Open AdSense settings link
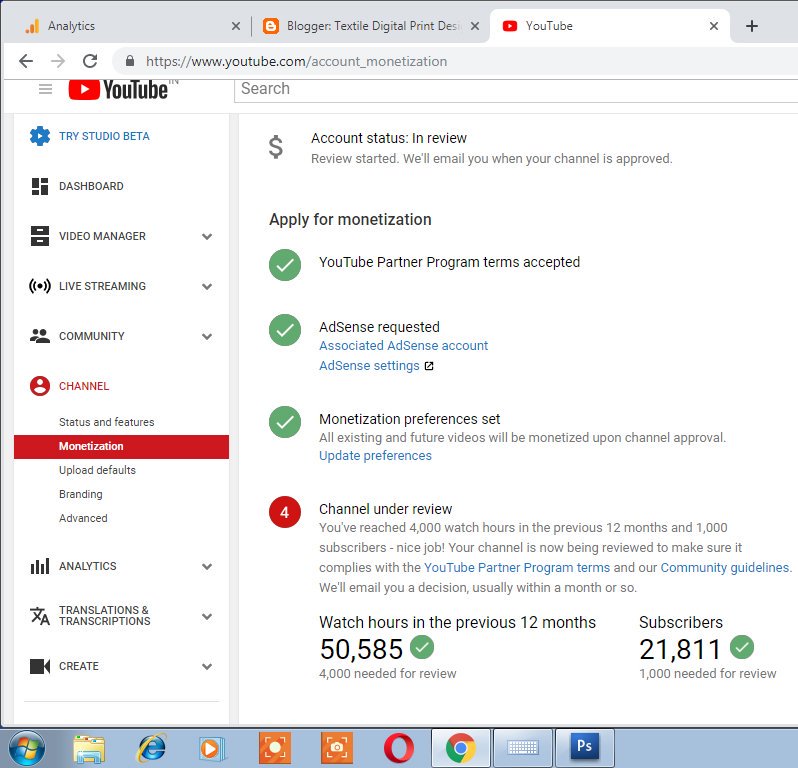Viewport: 798px width, 768px height. point(369,366)
